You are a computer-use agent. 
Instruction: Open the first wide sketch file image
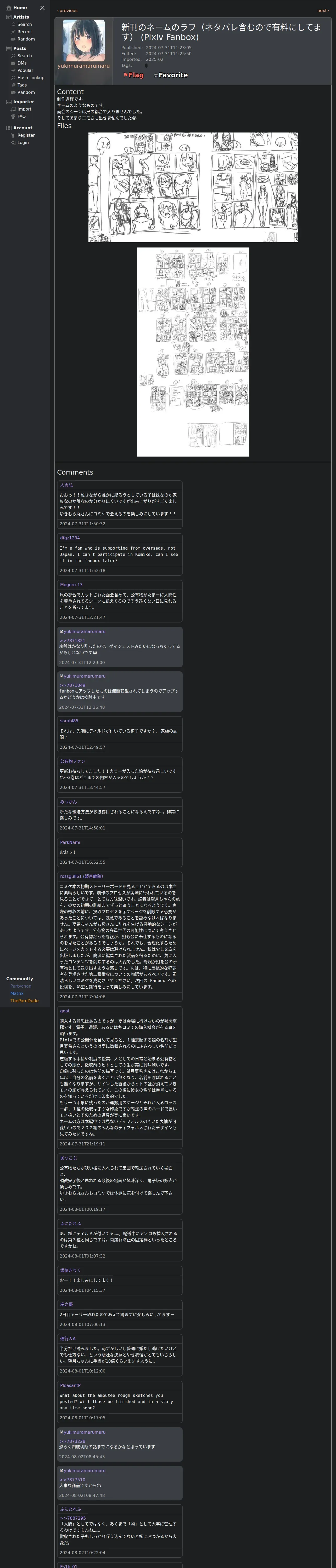[x=193, y=187]
